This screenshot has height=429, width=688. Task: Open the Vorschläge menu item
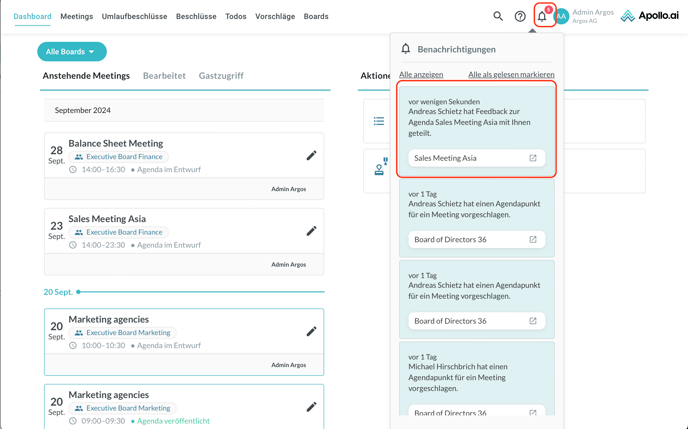(x=275, y=17)
